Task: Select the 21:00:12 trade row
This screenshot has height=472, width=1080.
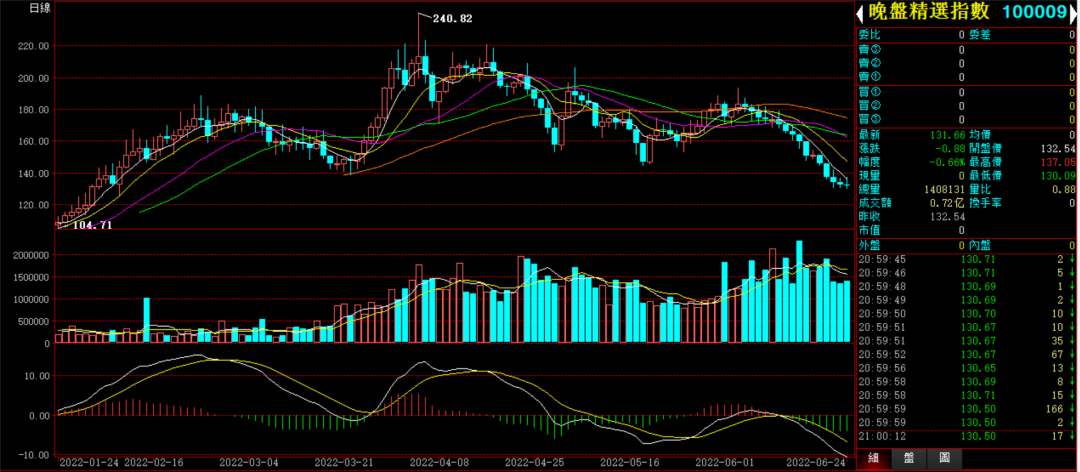Action: point(966,436)
